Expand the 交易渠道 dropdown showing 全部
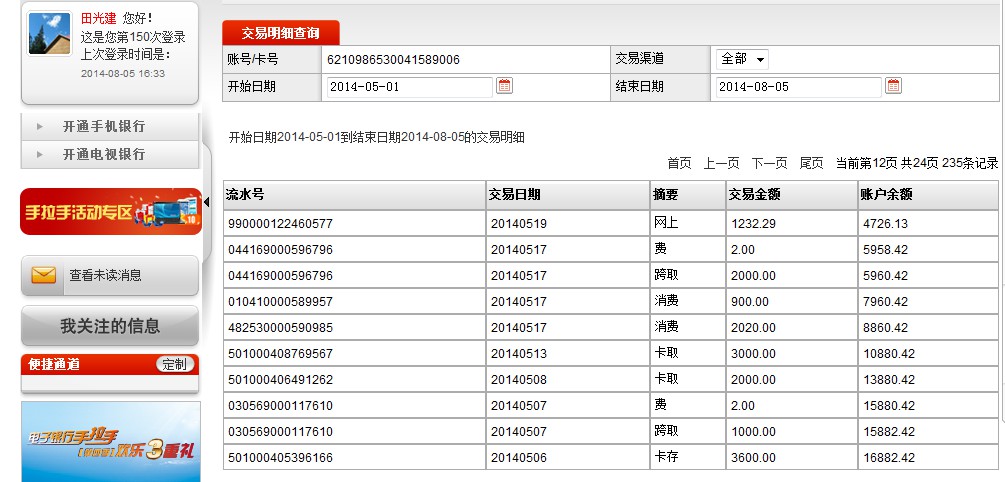Screen dimensions: 1005x482 coord(741,59)
